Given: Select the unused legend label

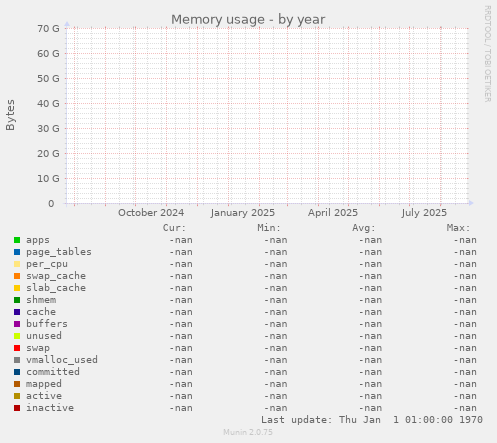Looking at the screenshot, I should (44, 336).
